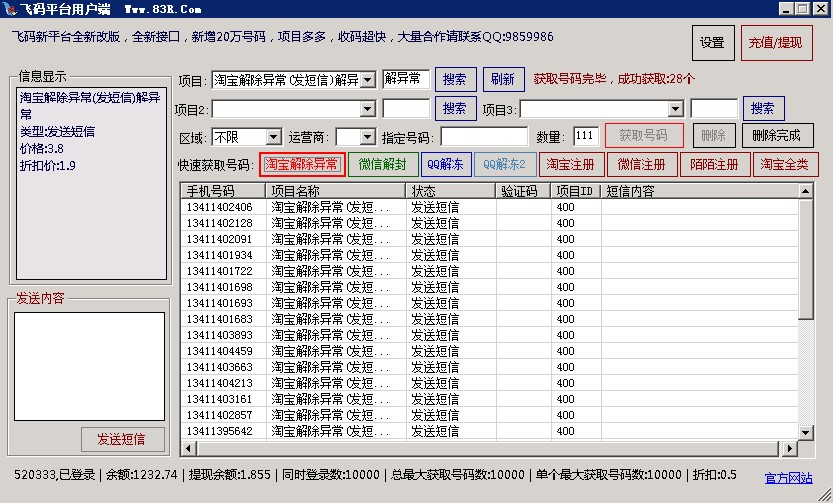This screenshot has height=503, width=833.
Task: Open the 运营商 carrier dropdown
Action: click(x=368, y=137)
